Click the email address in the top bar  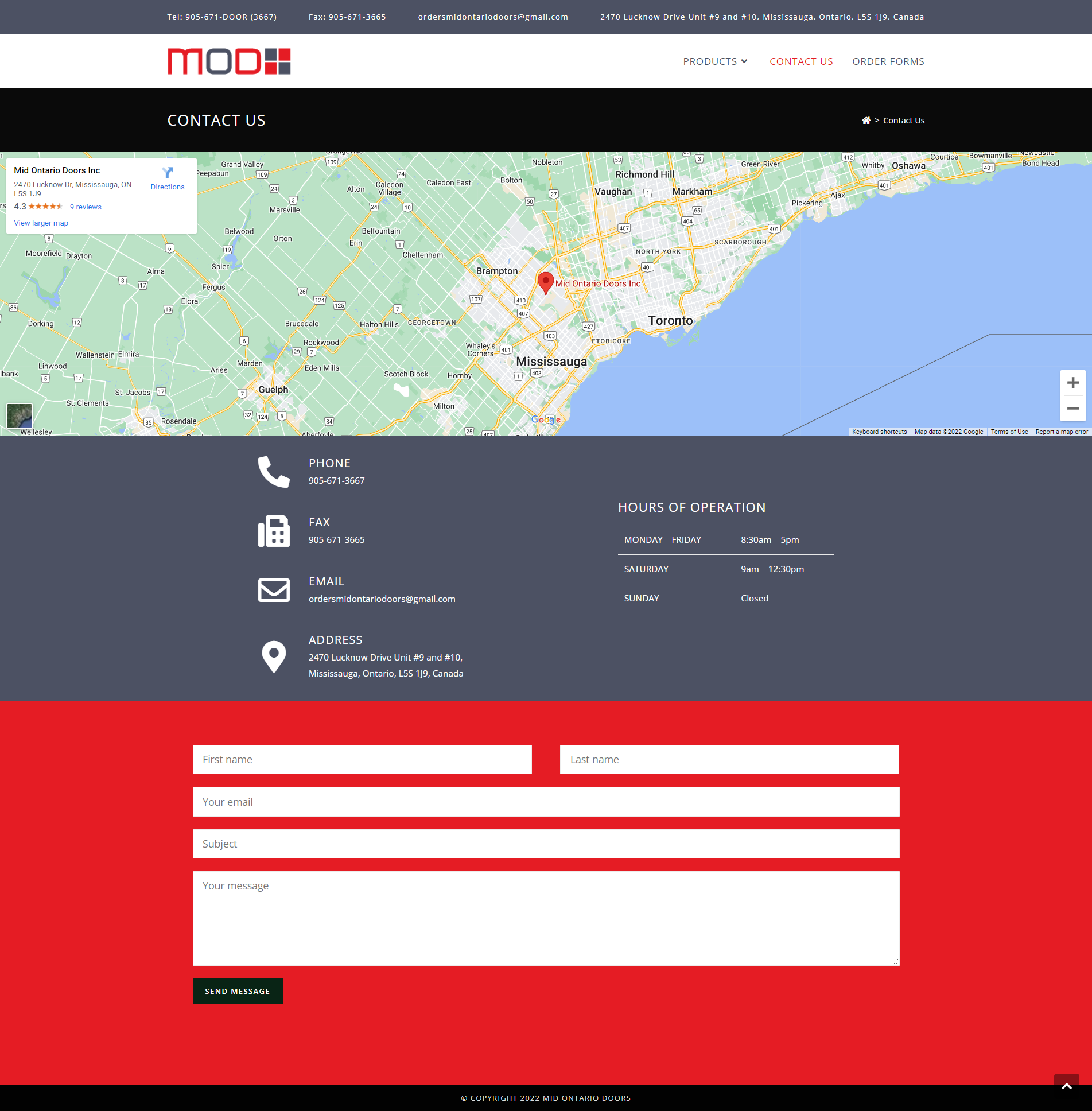[493, 17]
